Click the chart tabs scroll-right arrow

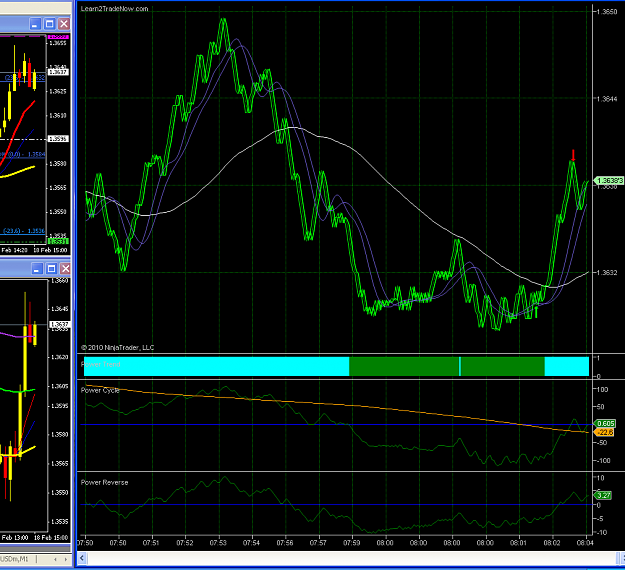[x=65, y=559]
